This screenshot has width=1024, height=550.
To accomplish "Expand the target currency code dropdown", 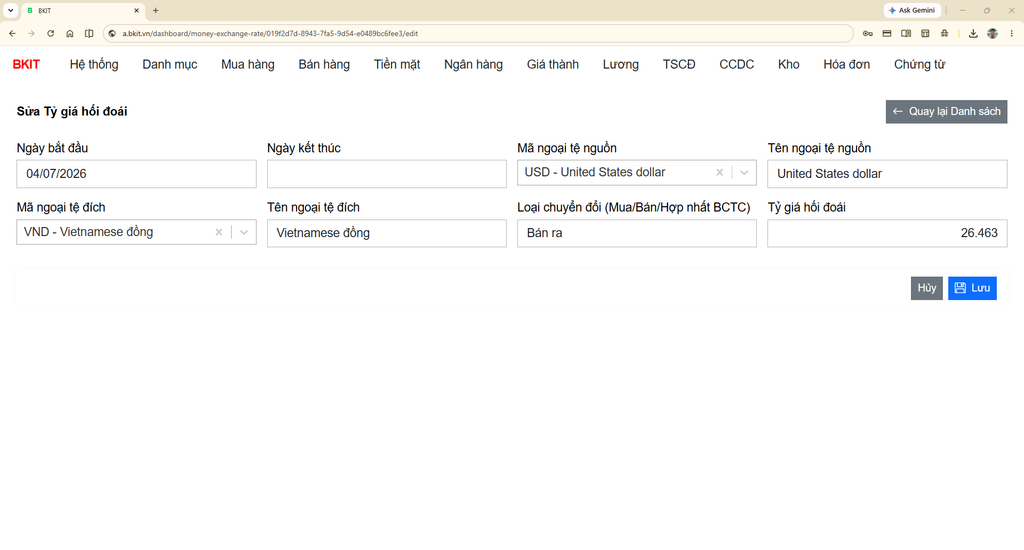I will coord(244,232).
